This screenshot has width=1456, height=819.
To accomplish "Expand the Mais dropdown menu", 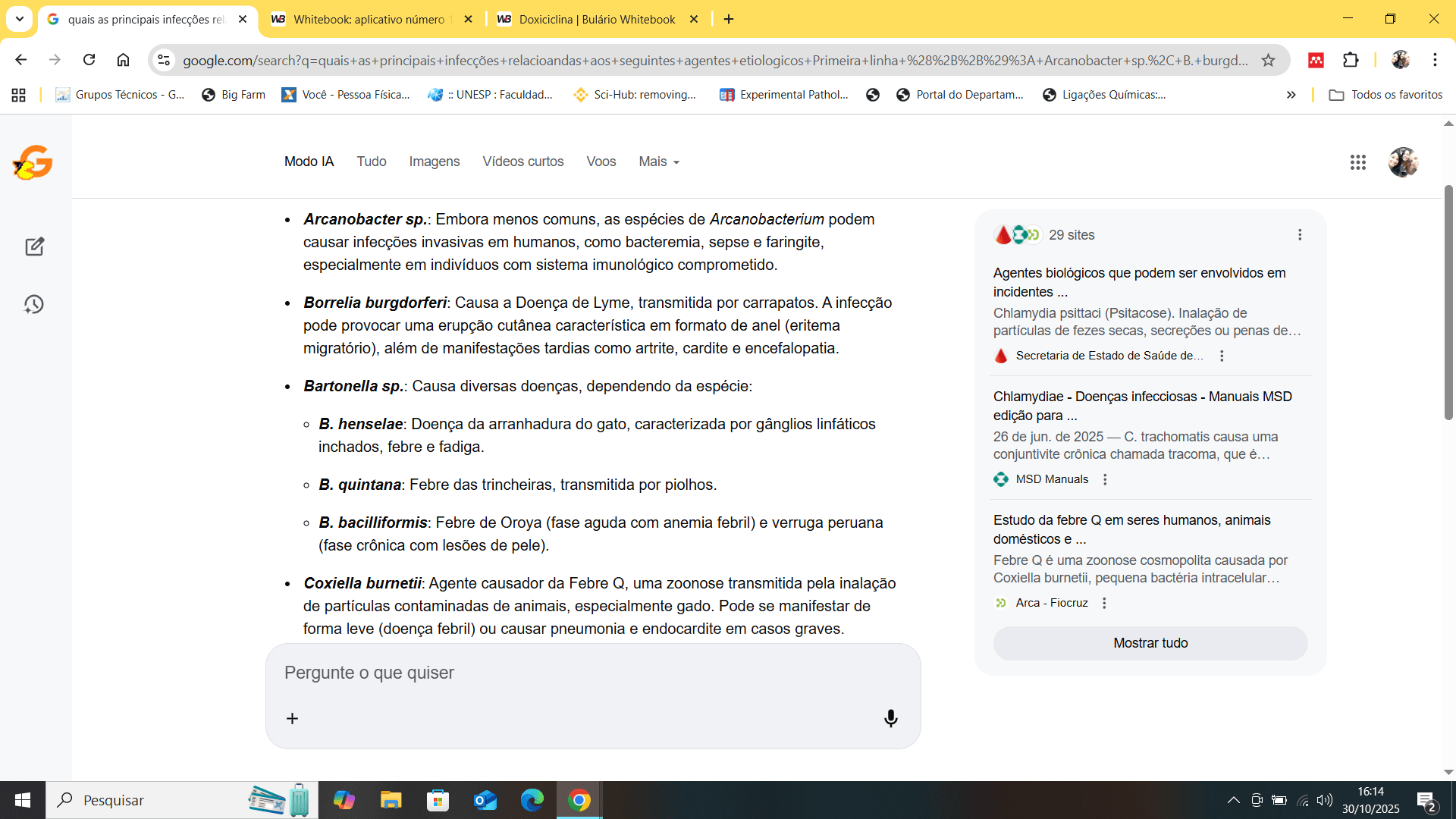I will (x=658, y=162).
